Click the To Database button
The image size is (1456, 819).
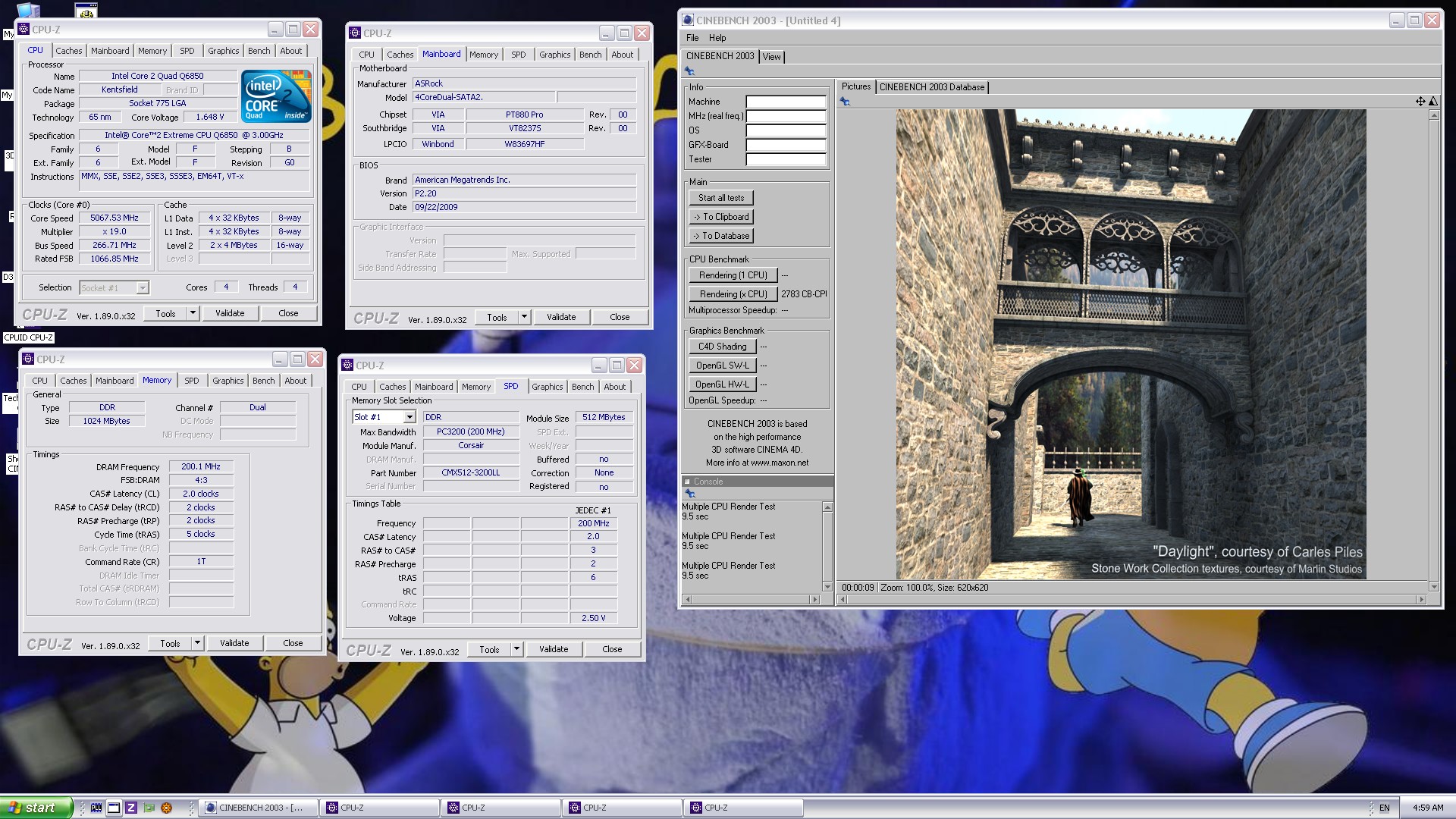(x=721, y=236)
